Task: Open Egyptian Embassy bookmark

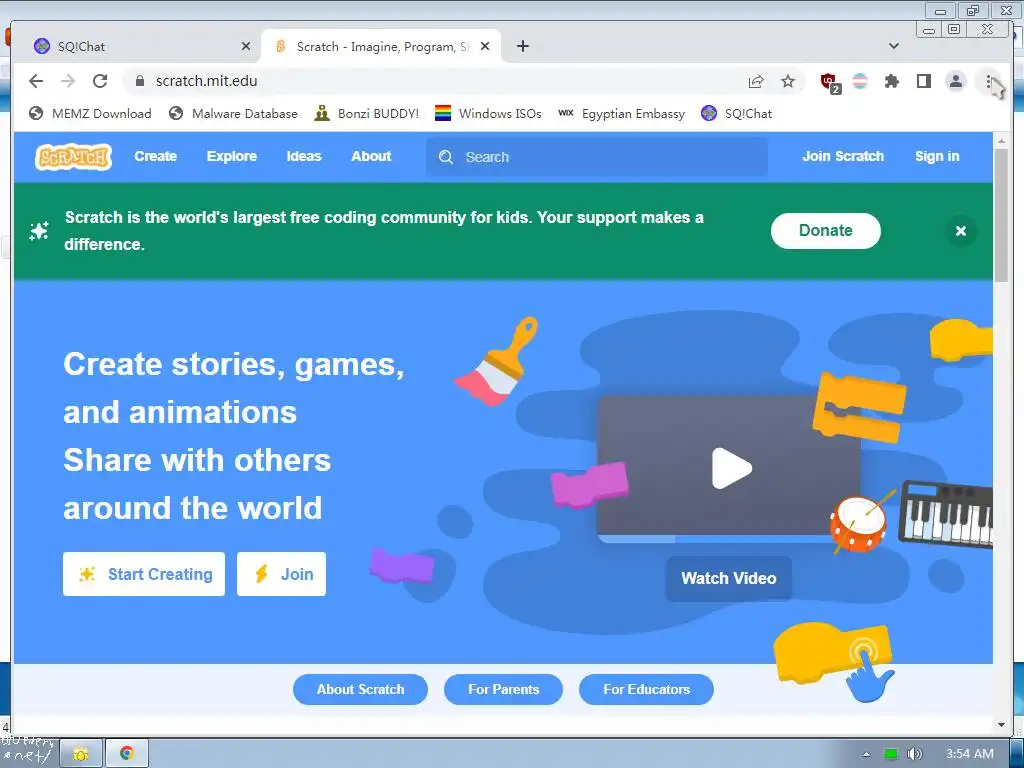Action: click(621, 114)
